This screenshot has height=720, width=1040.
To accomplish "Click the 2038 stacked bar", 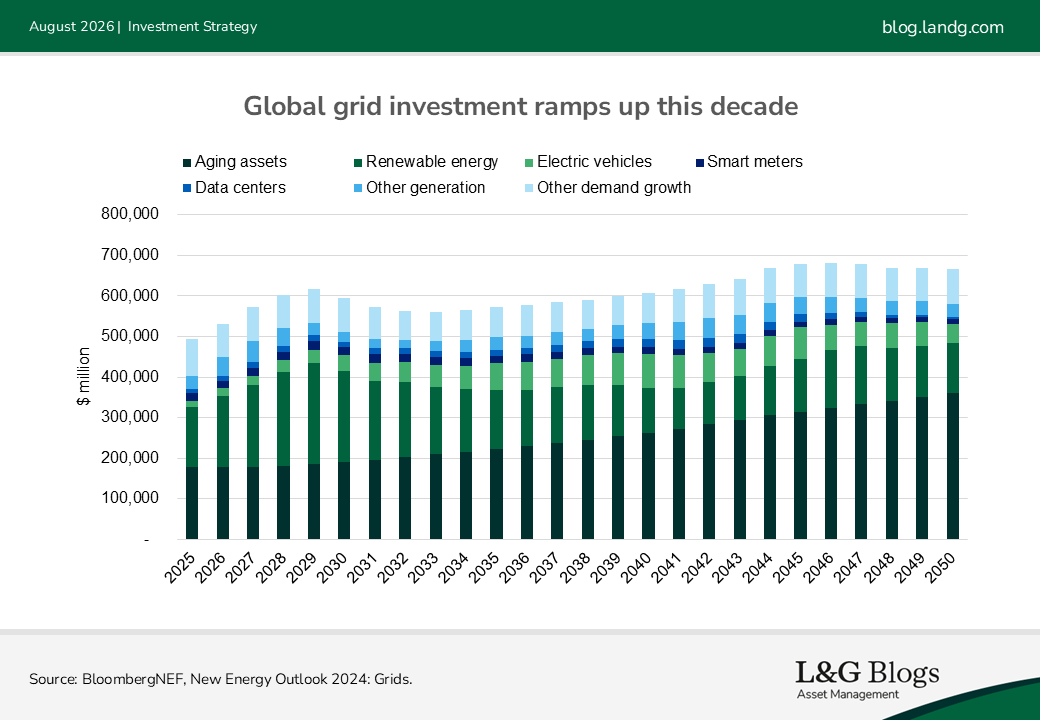I will point(588,420).
